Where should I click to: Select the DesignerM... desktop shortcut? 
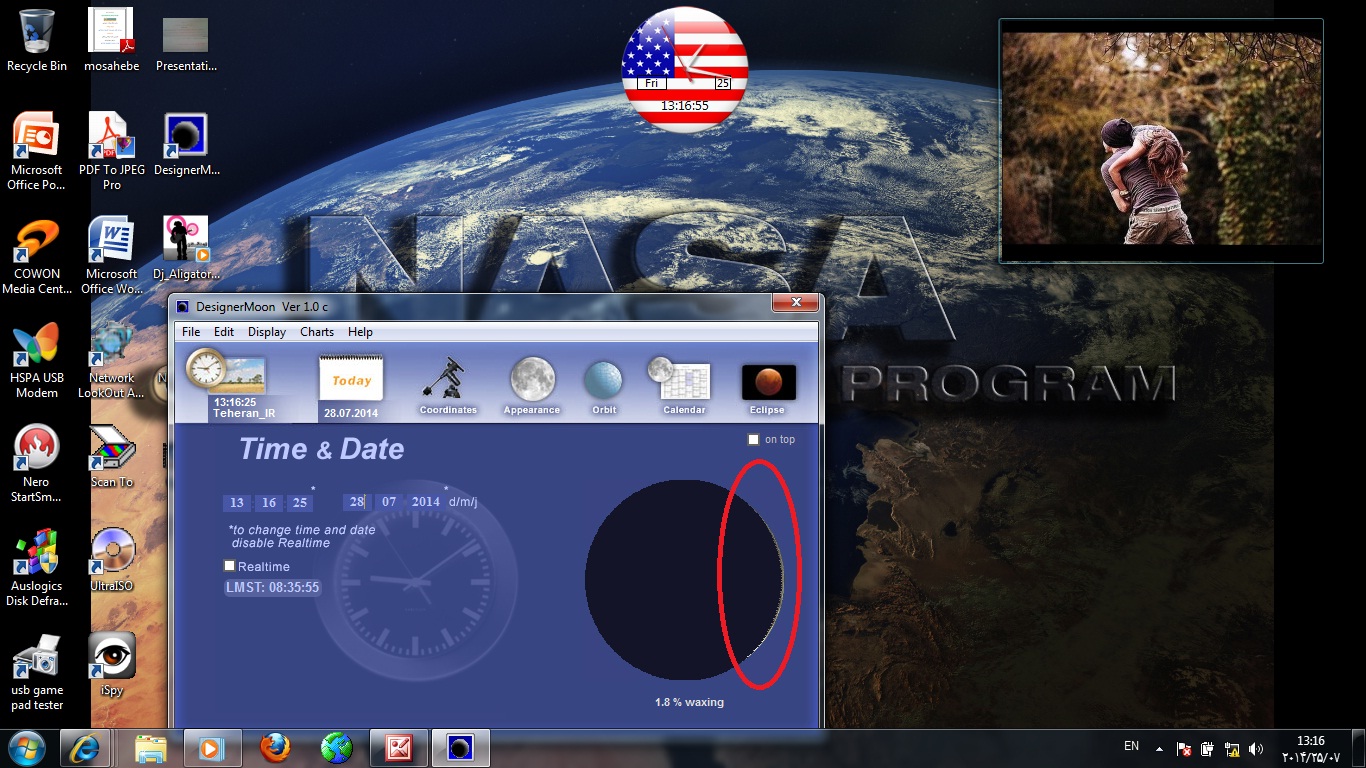tap(186, 144)
